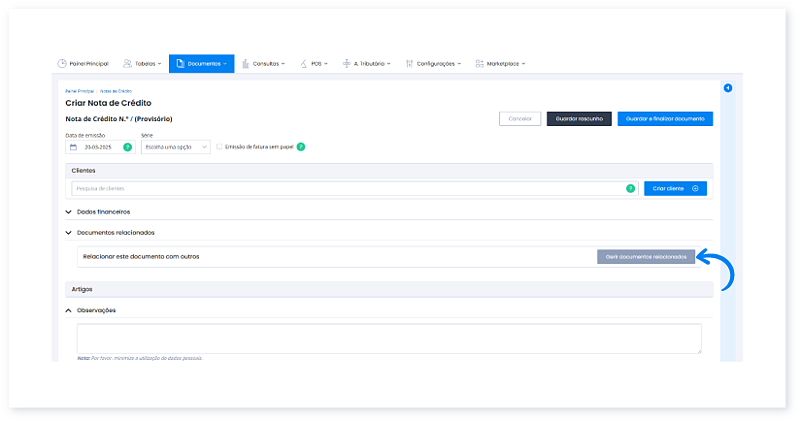This screenshot has width=800, height=422.
Task: Click the green help icon on date field
Action: [x=127, y=147]
